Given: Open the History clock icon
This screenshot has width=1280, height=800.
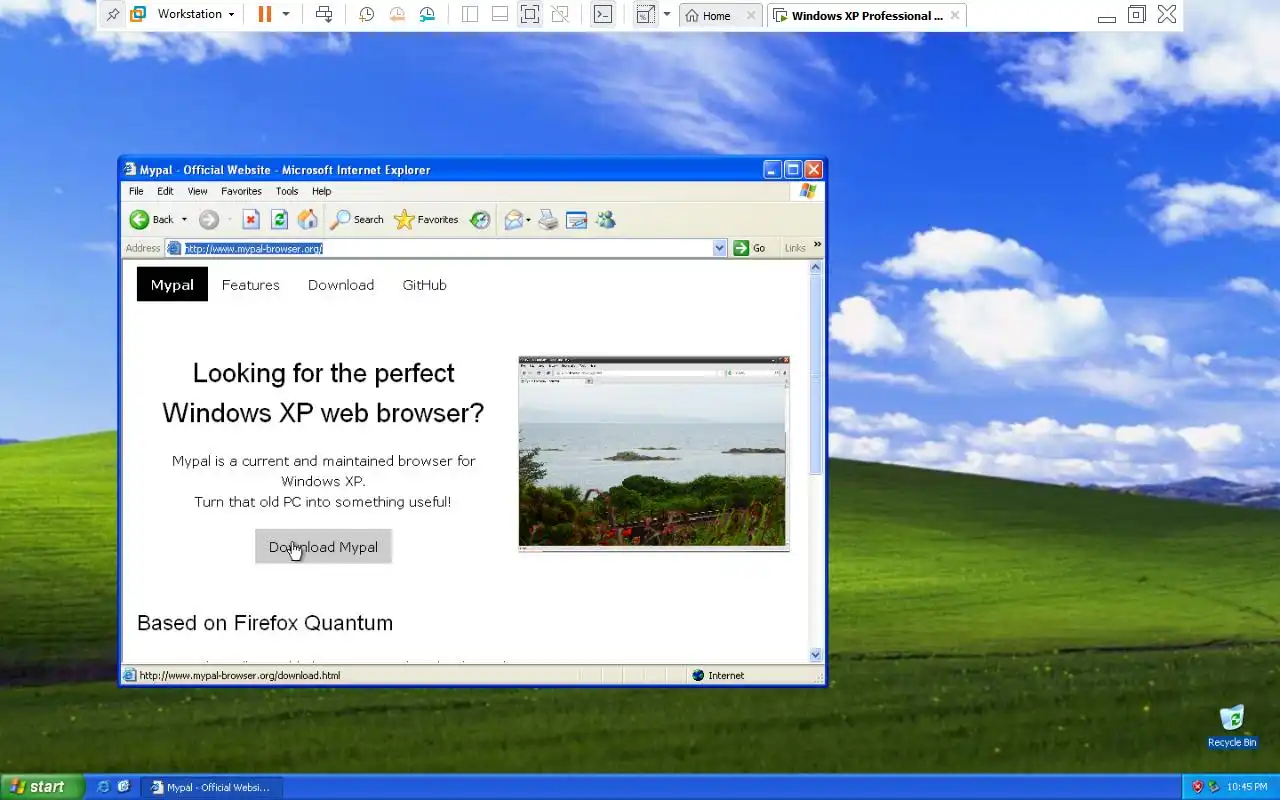Looking at the screenshot, I should [480, 220].
